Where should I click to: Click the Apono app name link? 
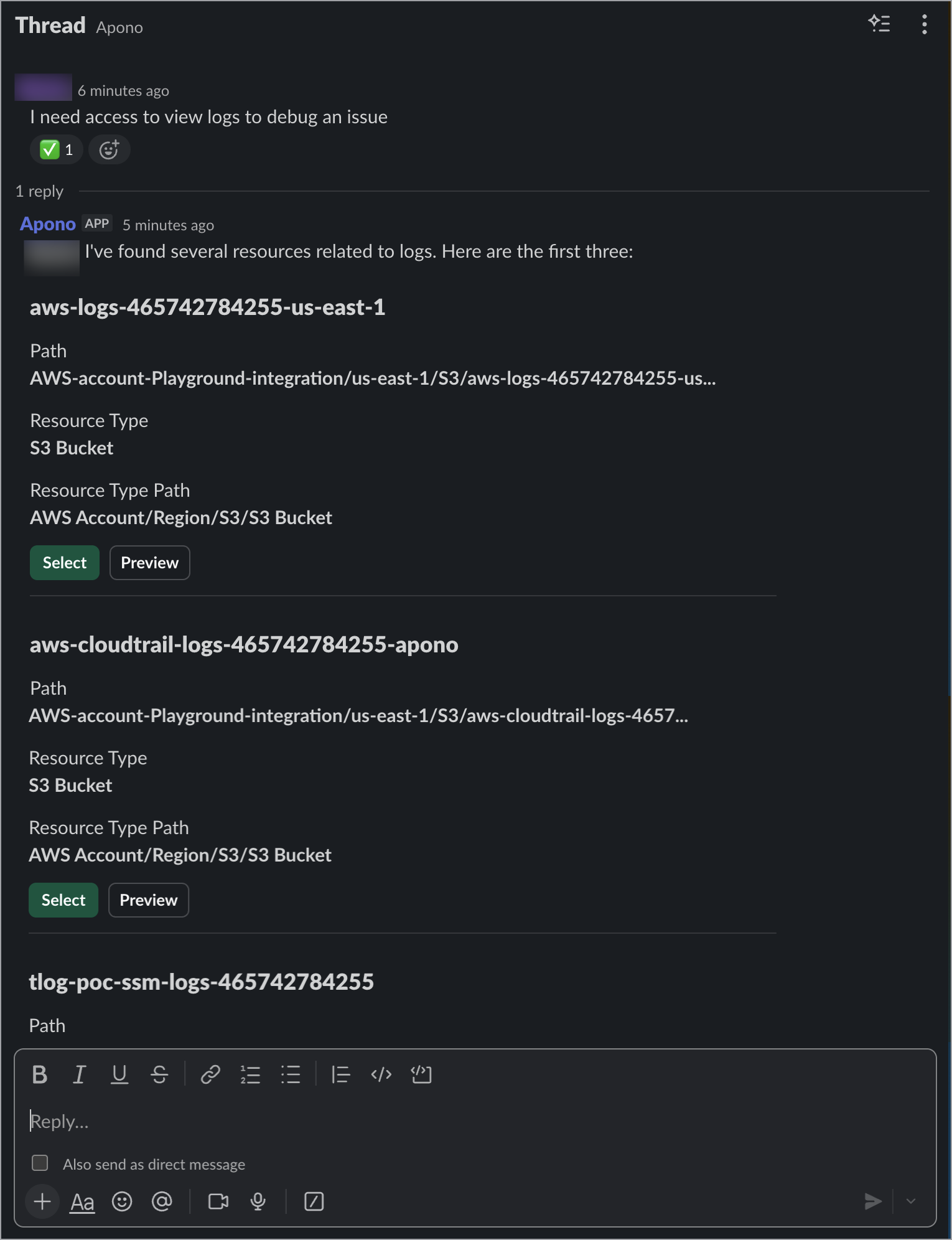pyautogui.click(x=48, y=224)
